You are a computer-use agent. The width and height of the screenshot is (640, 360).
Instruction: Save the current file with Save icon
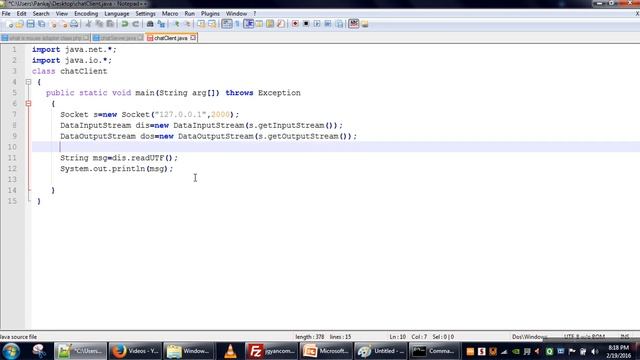pyautogui.click(x=31, y=24)
